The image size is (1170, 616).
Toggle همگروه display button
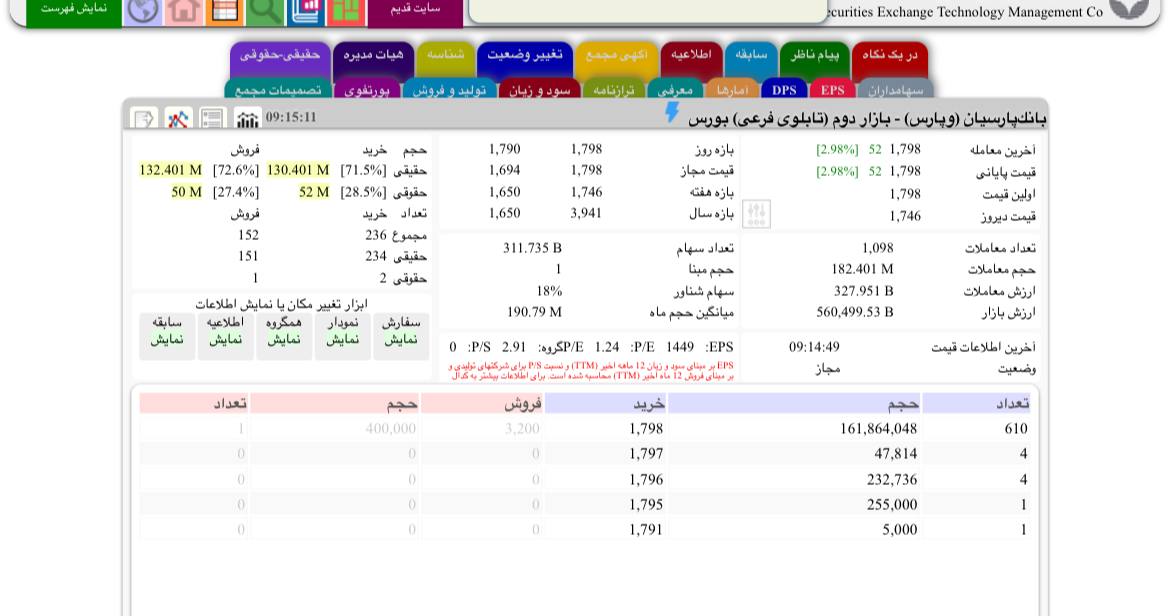284,332
